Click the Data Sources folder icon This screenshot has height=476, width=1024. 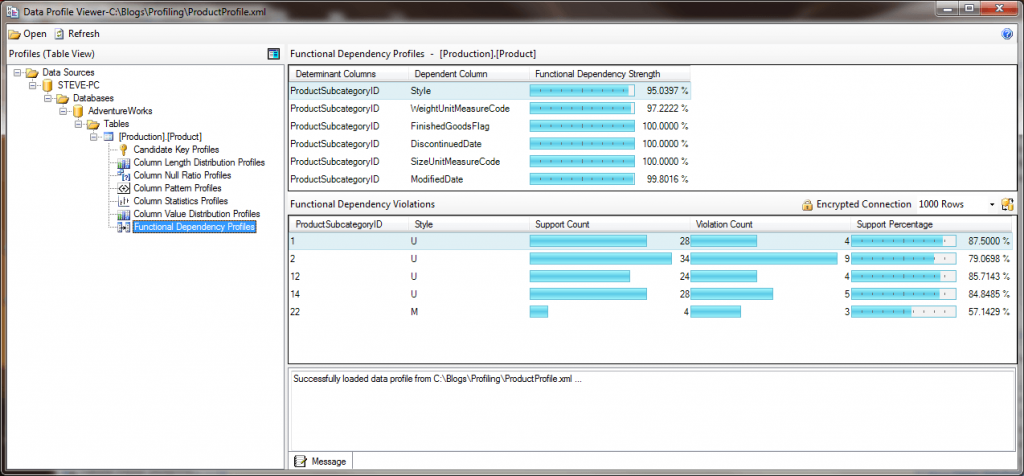coord(31,72)
